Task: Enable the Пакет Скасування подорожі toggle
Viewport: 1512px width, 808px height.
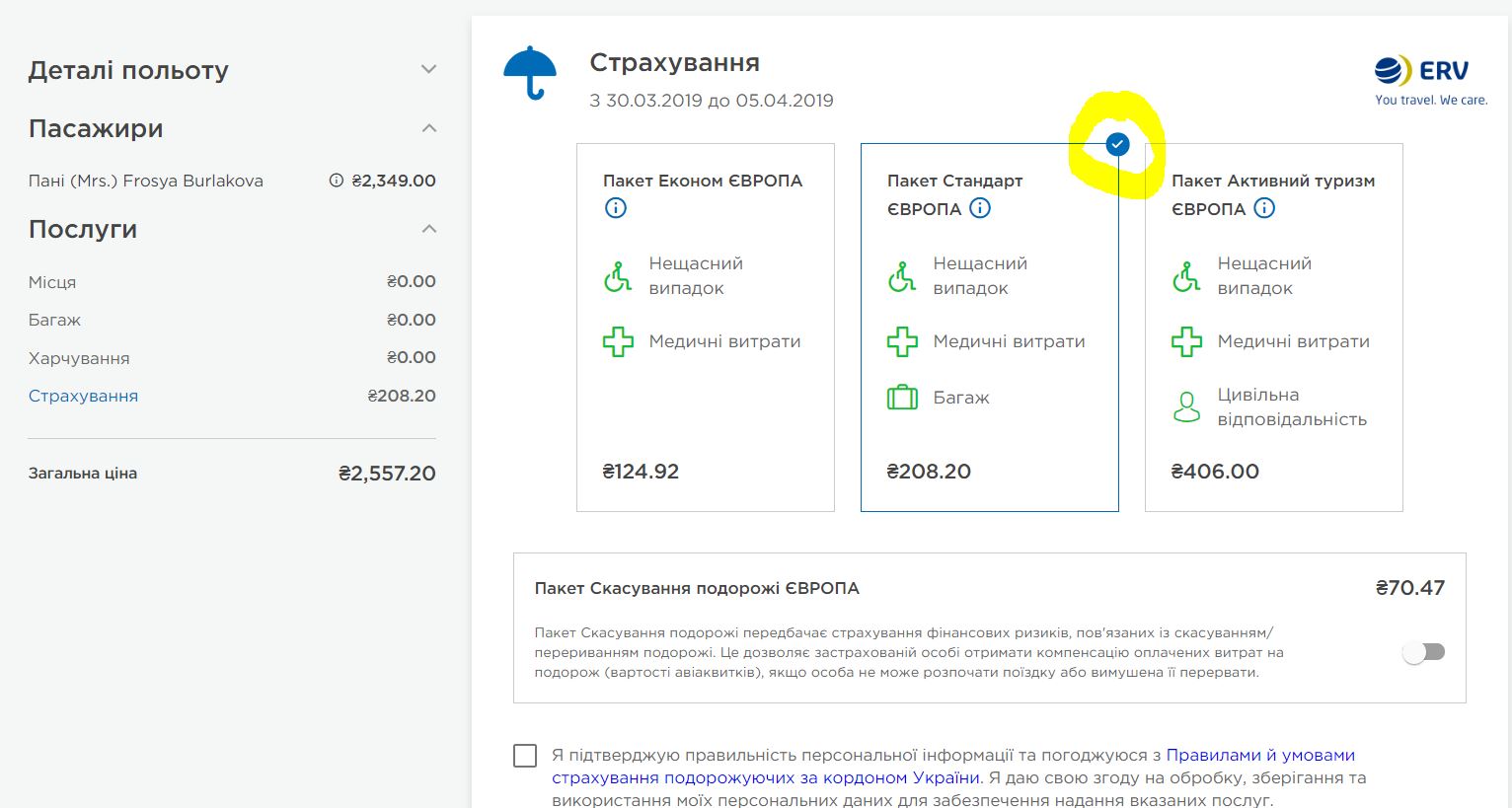Action: click(x=1423, y=652)
